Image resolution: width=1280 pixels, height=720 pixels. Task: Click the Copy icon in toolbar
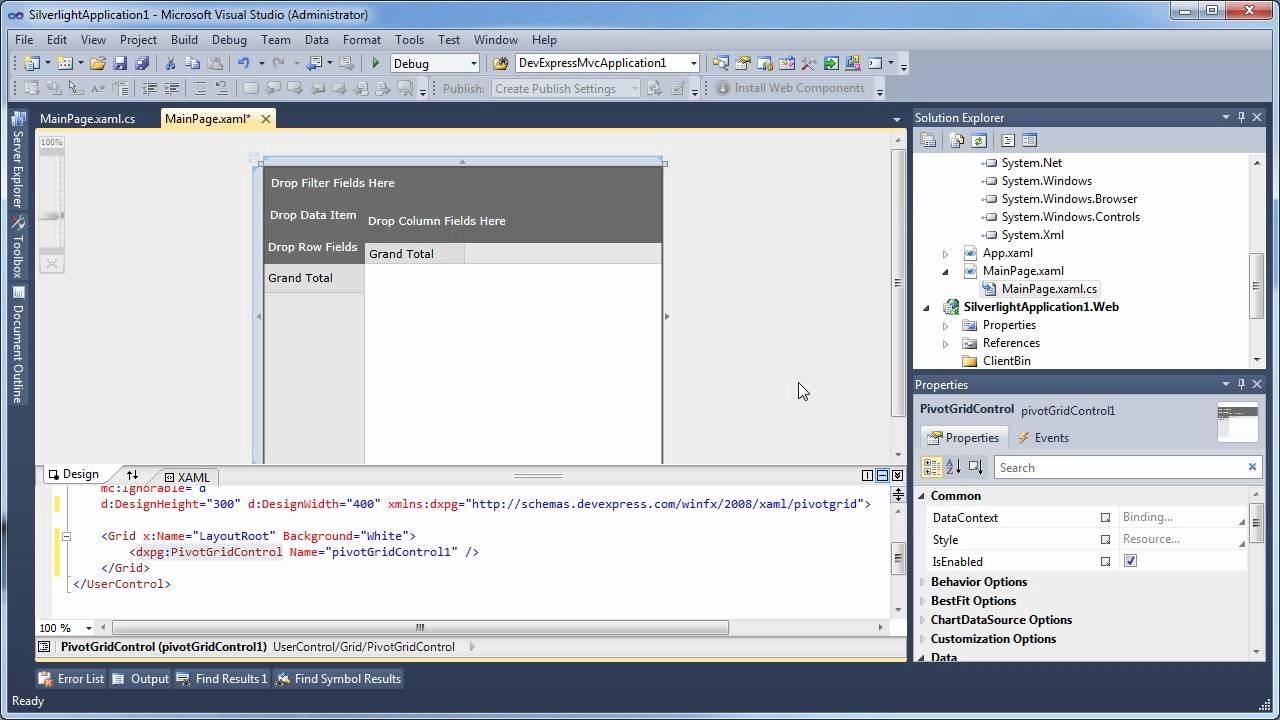(x=192, y=63)
